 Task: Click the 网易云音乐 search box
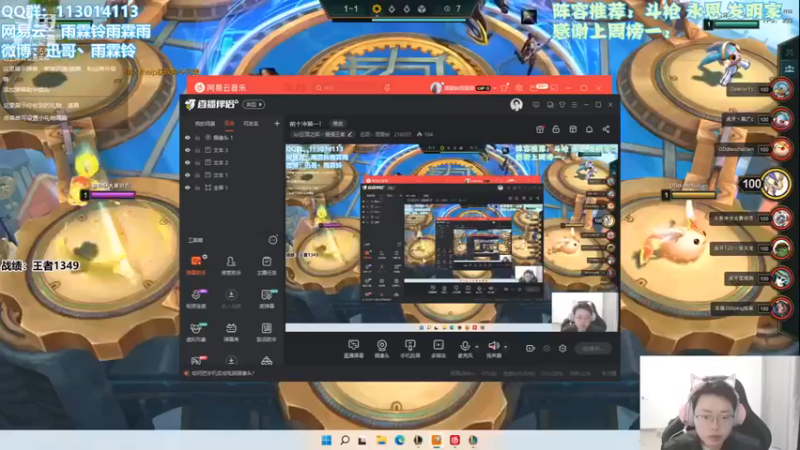[347, 88]
